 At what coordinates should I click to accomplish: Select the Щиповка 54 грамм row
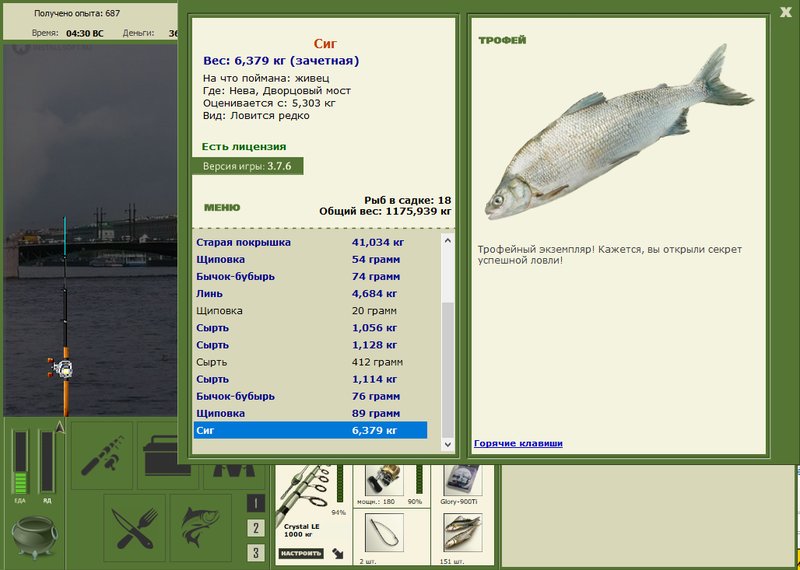coord(311,259)
